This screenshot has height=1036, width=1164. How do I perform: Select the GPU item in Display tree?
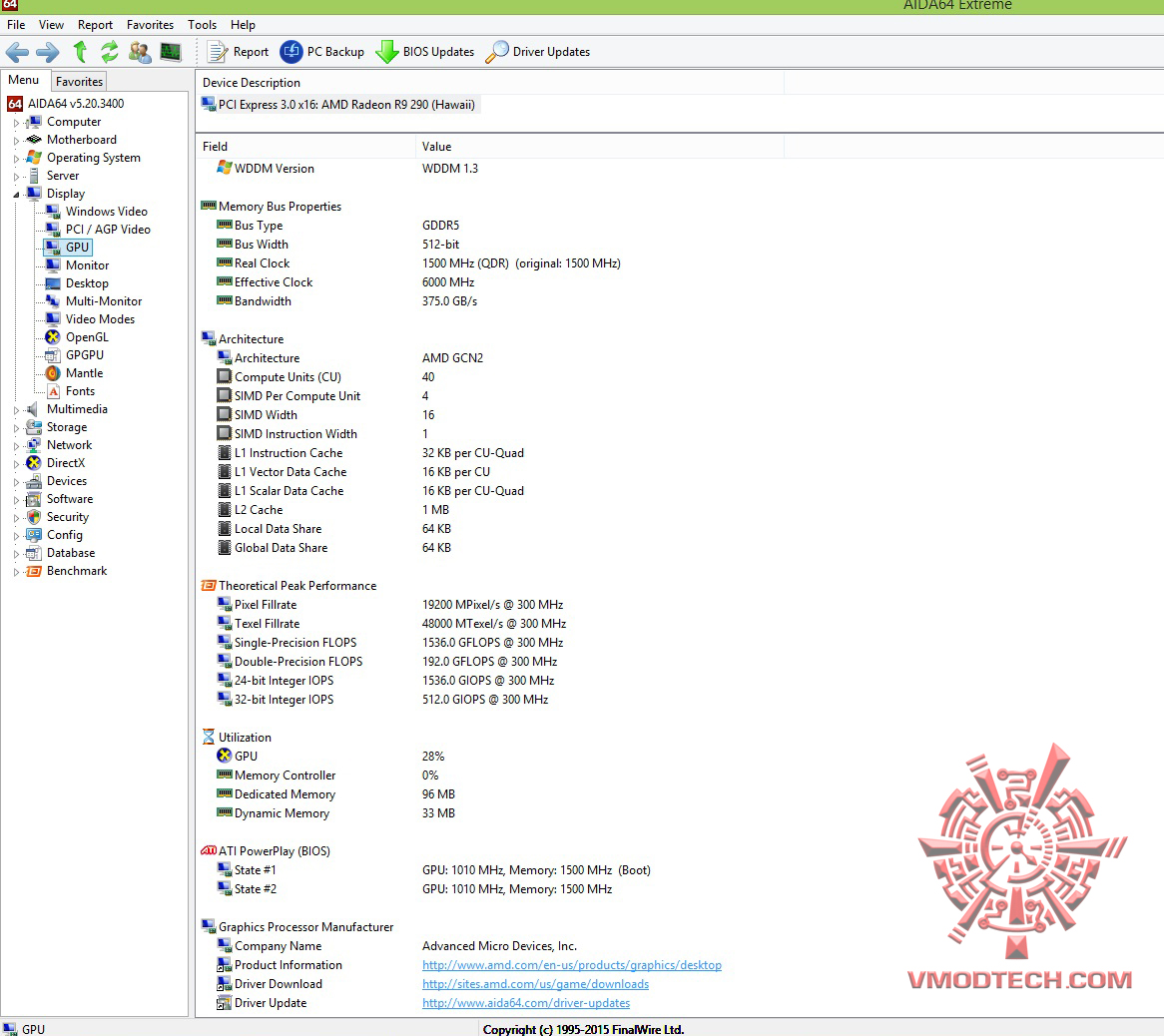[77, 248]
